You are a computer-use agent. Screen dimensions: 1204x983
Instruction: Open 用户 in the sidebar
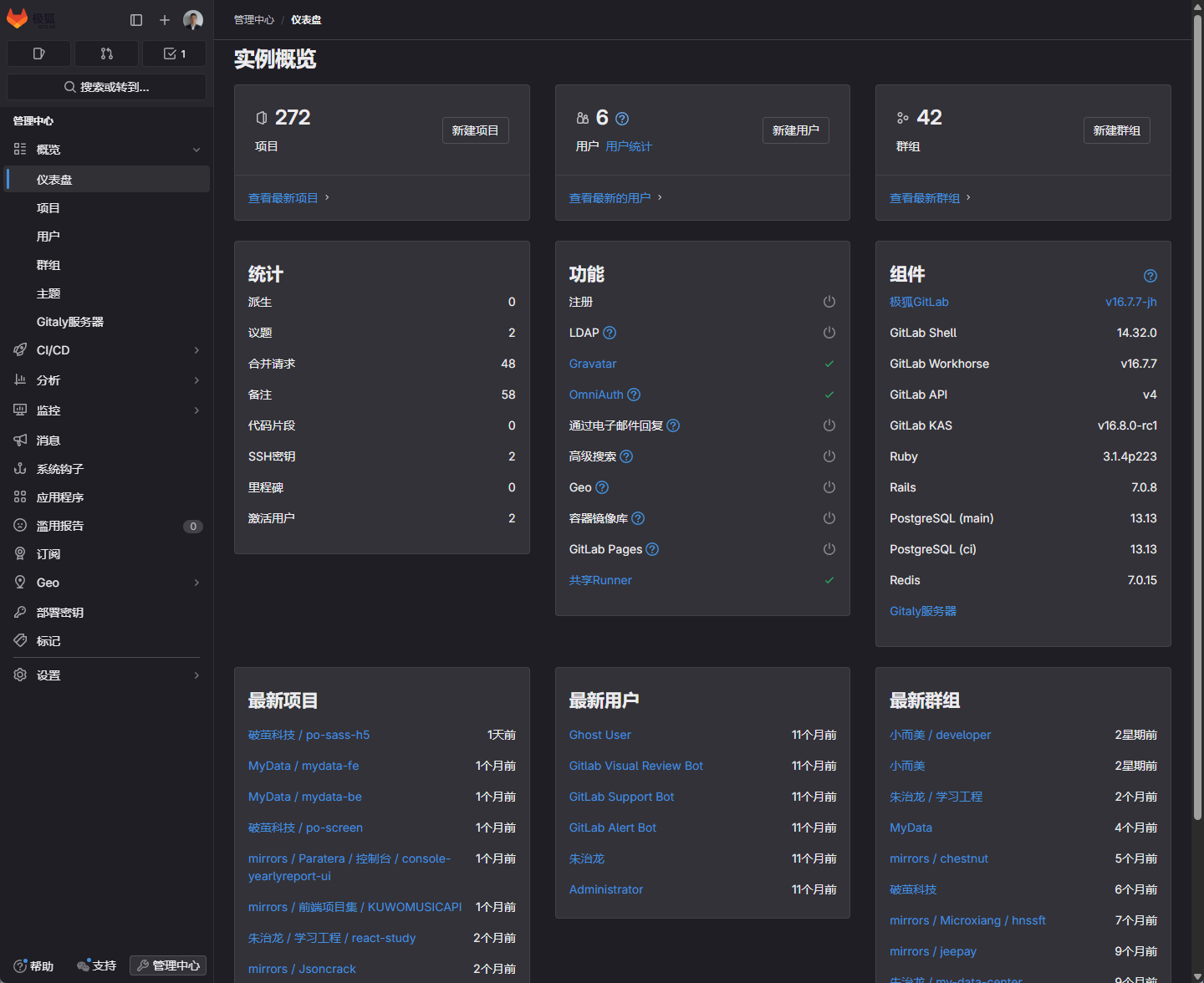(107, 237)
